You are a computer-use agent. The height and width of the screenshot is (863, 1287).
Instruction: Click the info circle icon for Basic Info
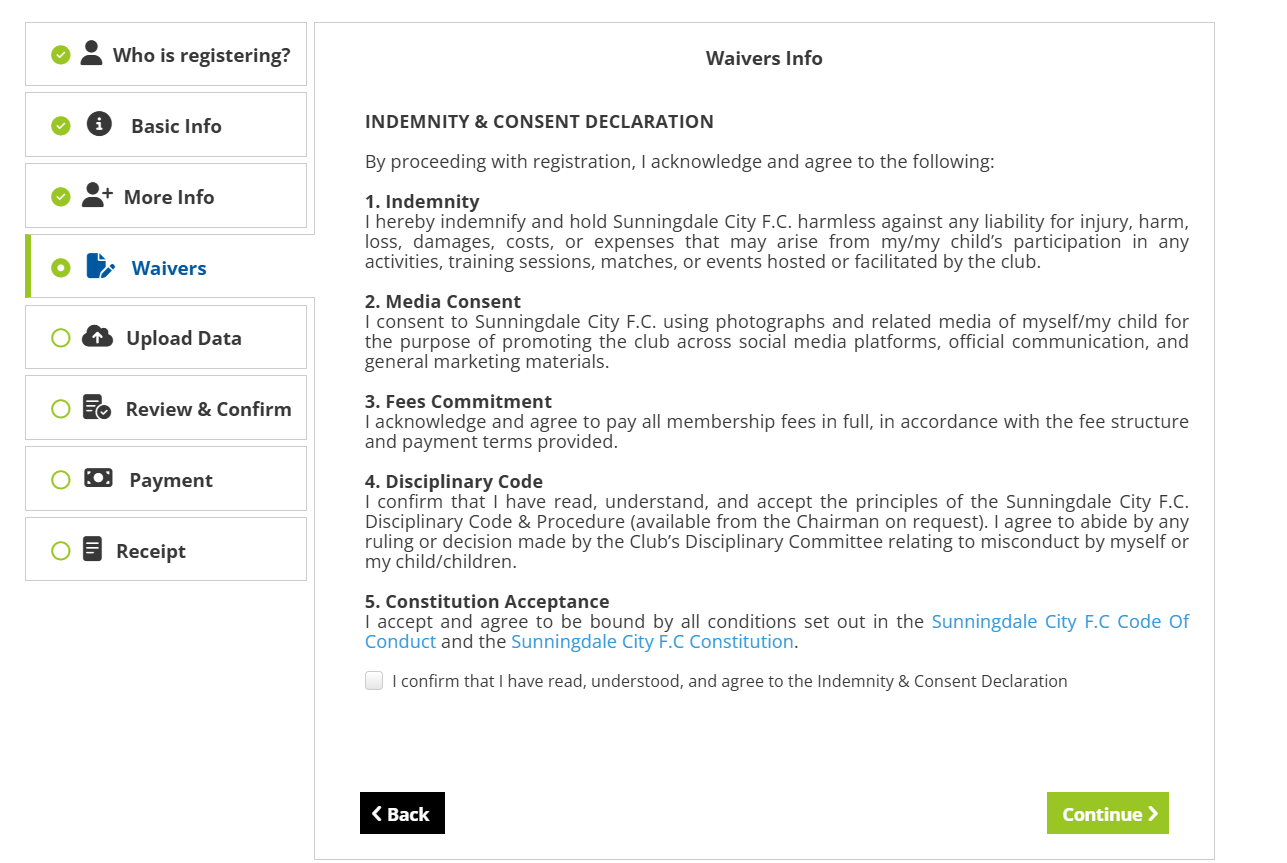tap(99, 124)
